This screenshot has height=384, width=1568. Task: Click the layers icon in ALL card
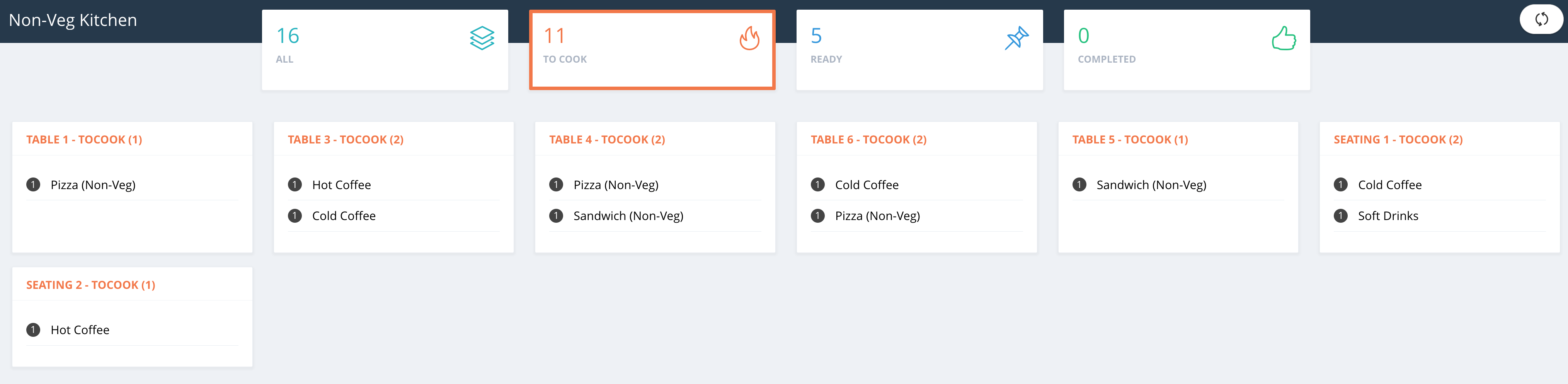482,38
